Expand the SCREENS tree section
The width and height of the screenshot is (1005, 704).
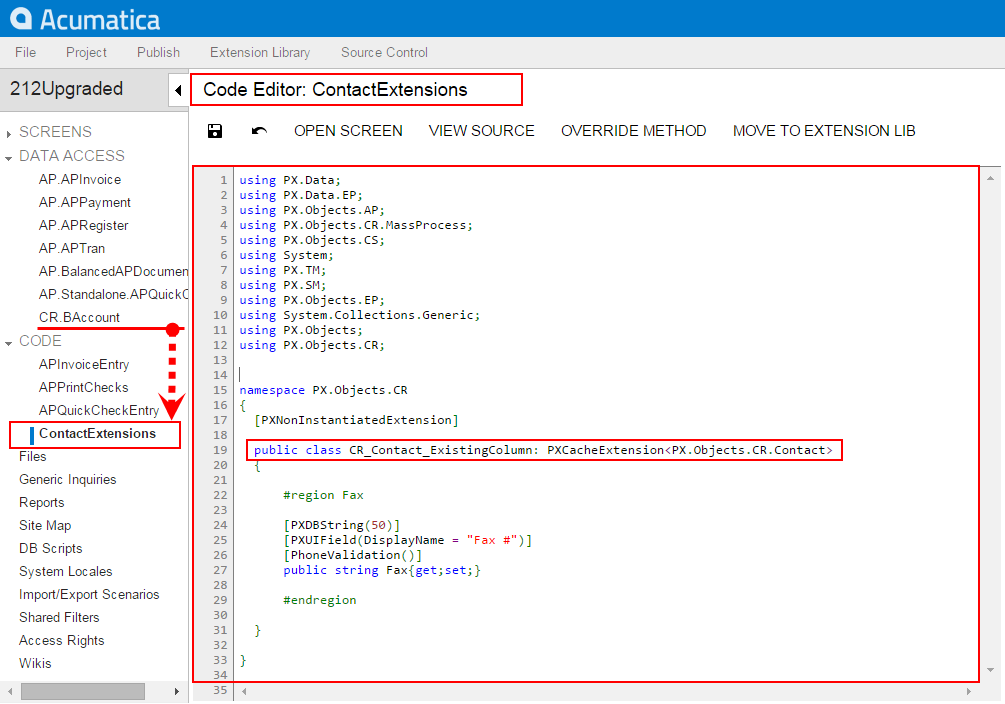(9, 133)
